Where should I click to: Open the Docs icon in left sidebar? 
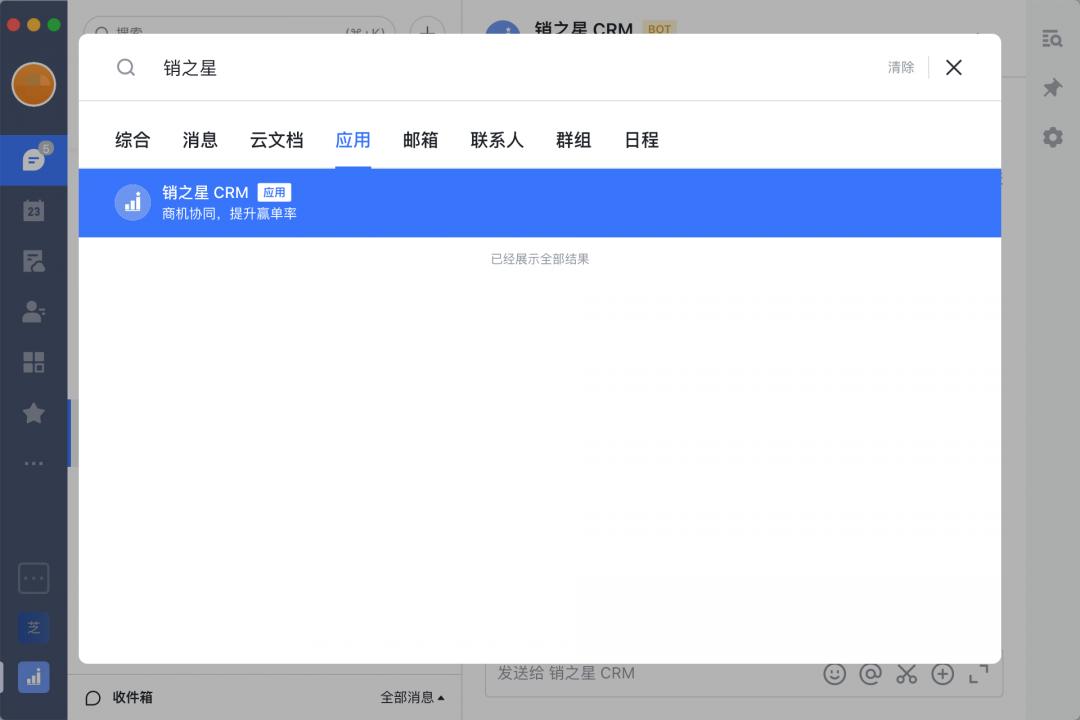coord(34,261)
